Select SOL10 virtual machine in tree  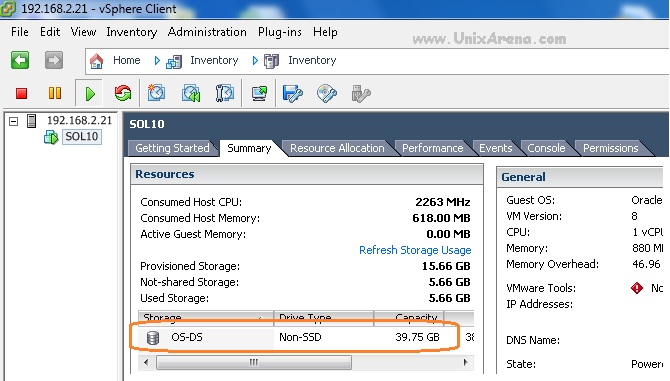(82, 137)
